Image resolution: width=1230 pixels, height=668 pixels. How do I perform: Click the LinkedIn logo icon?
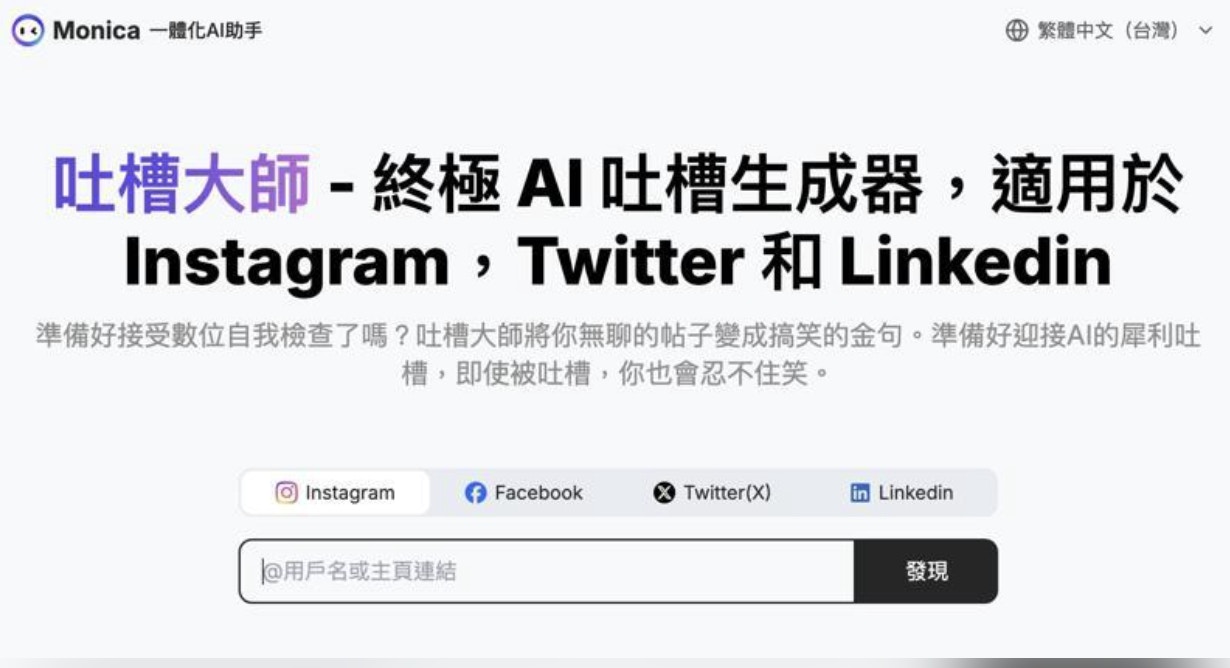tap(860, 493)
